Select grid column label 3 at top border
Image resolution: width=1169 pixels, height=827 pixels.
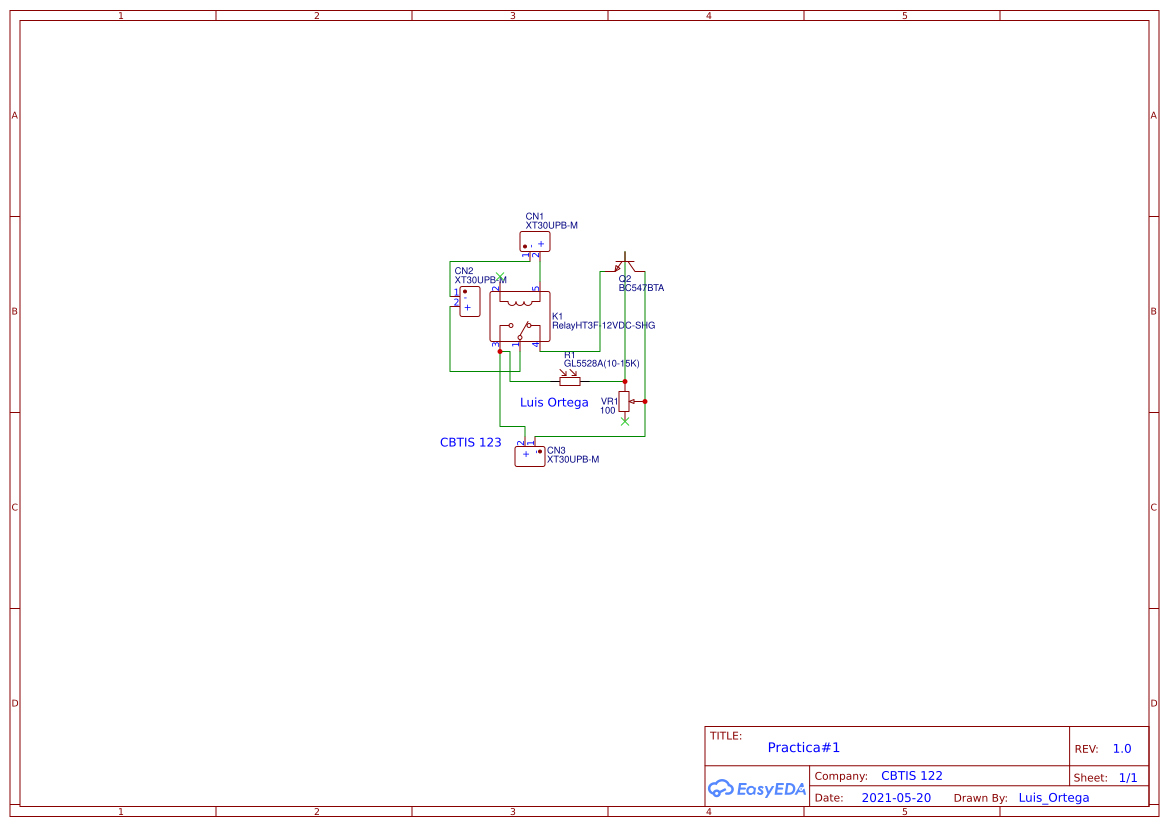pos(511,16)
